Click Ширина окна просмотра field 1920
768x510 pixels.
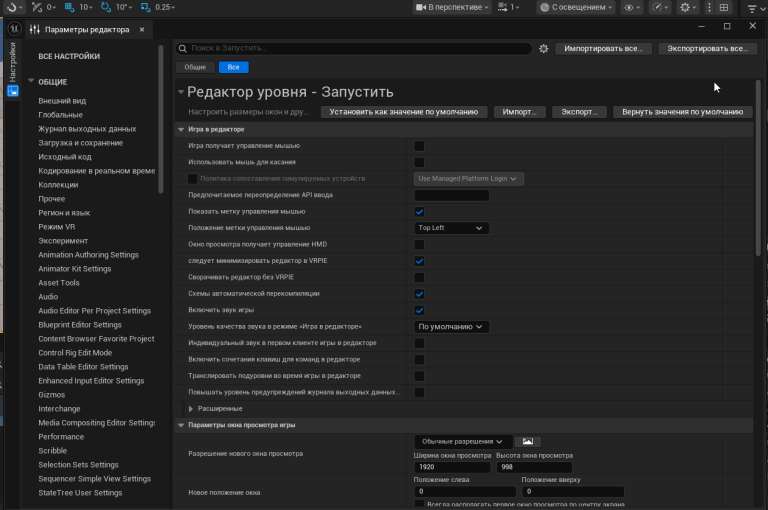(x=452, y=467)
